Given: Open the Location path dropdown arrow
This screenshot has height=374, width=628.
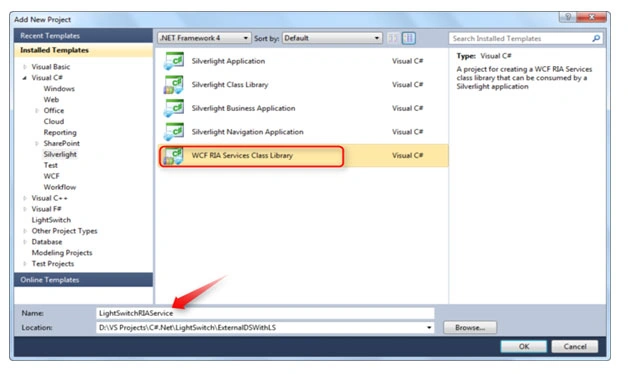Looking at the screenshot, I should (429, 328).
